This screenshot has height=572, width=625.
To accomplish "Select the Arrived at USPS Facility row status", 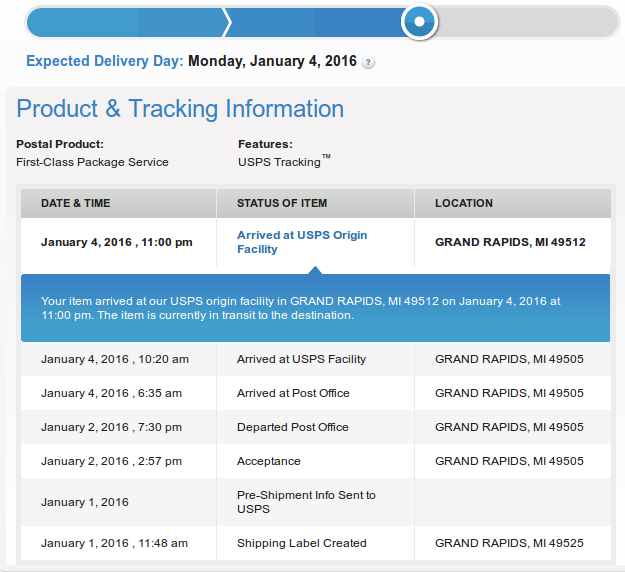I will pyautogui.click(x=301, y=359).
